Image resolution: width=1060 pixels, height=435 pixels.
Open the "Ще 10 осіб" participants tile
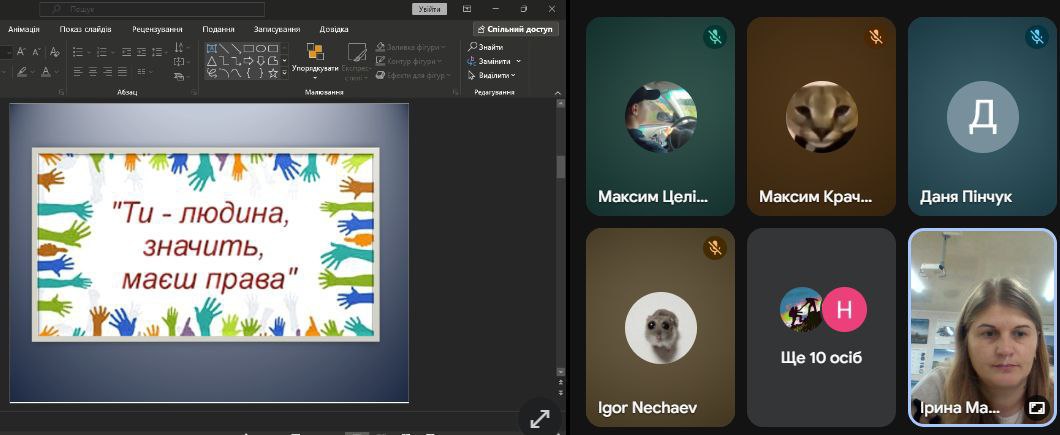point(821,327)
